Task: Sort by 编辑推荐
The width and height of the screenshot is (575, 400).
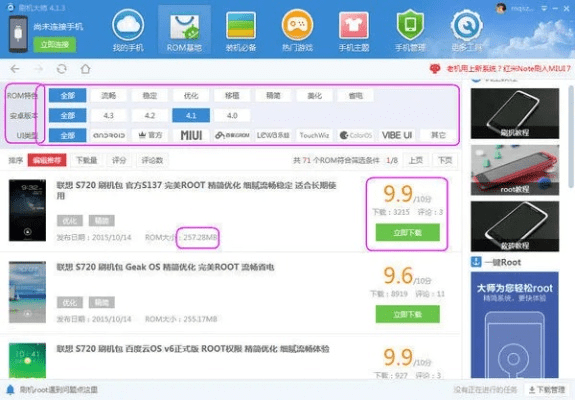Action: [x=47, y=160]
